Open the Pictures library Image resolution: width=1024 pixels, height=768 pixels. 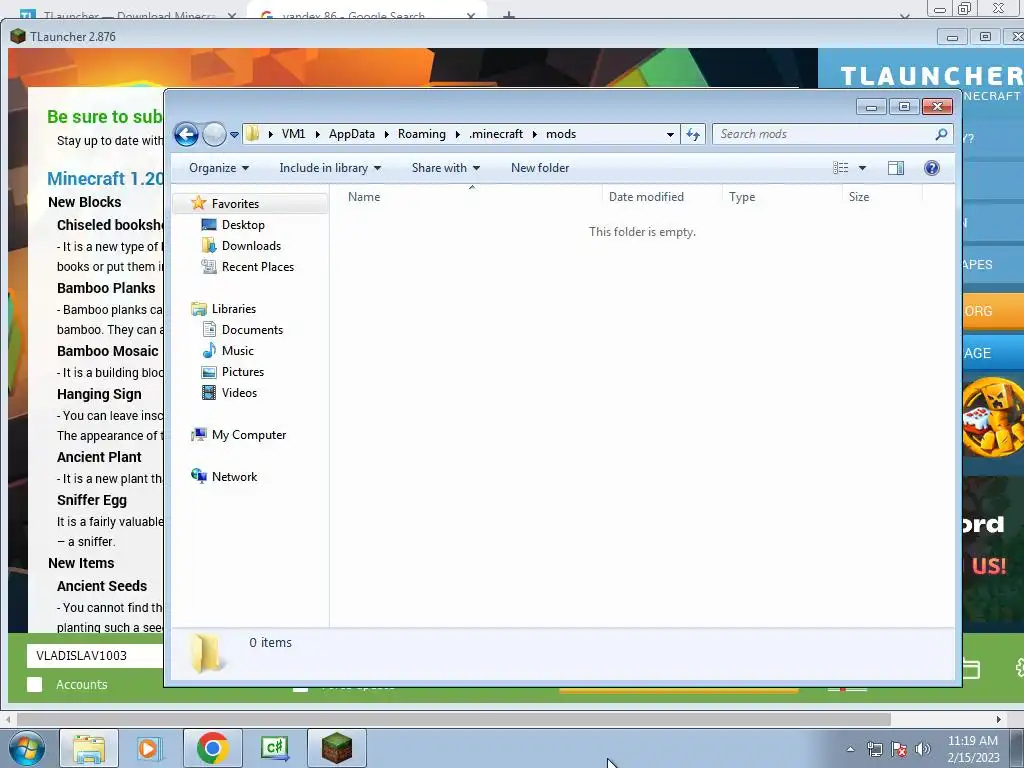pos(243,372)
